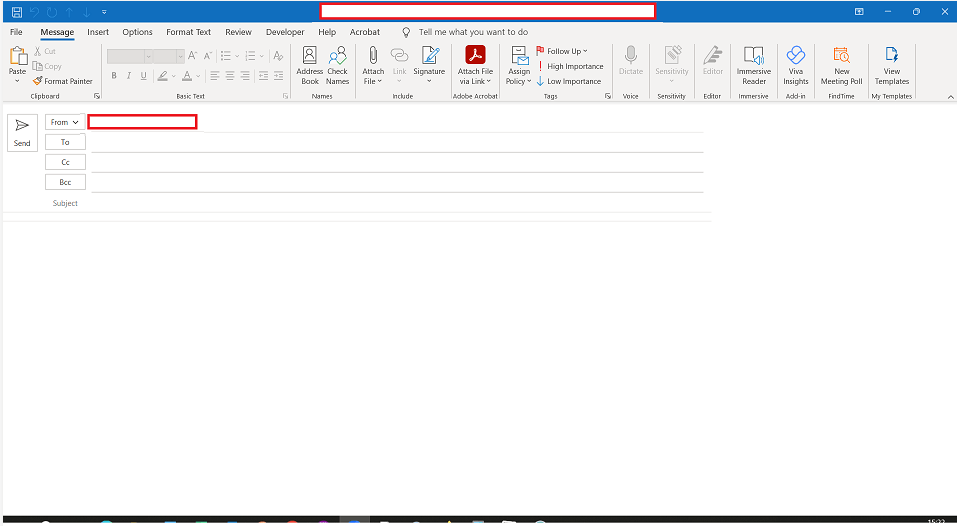Apply the font color swatch
The image size is (957, 526).
(x=187, y=76)
